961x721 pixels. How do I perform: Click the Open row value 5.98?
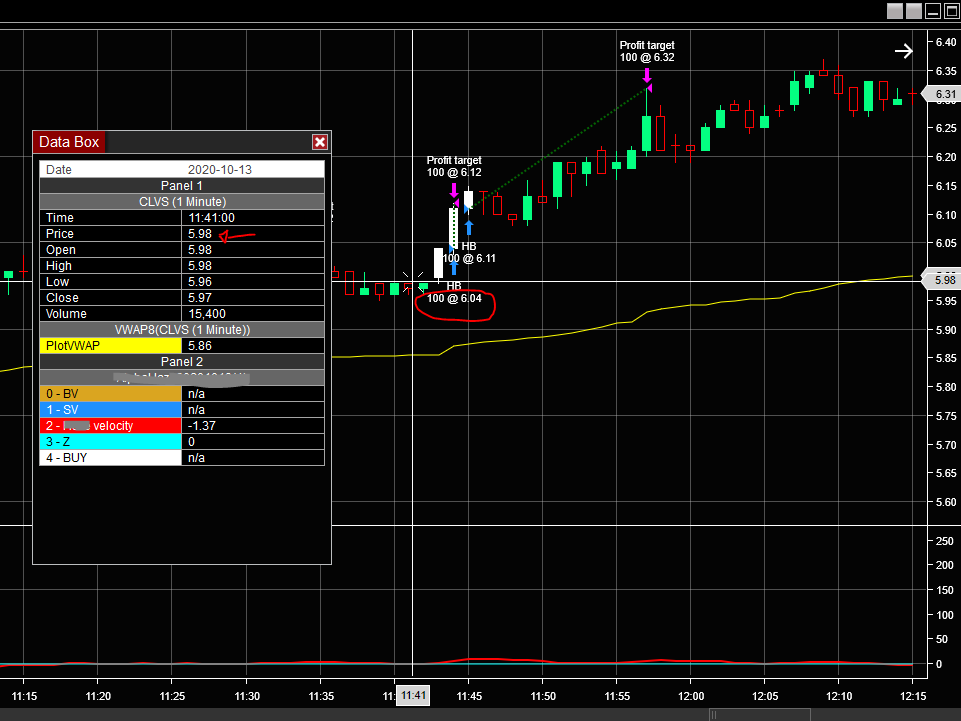coord(200,250)
